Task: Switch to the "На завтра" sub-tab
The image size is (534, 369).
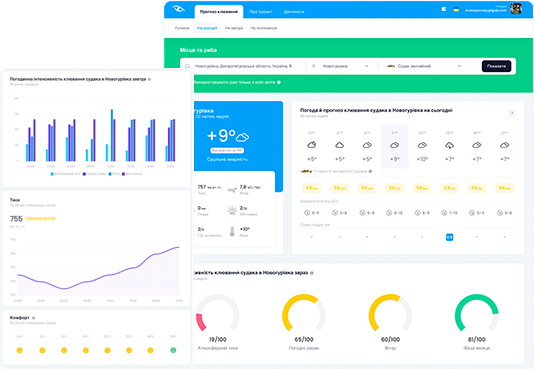Action: click(234, 28)
